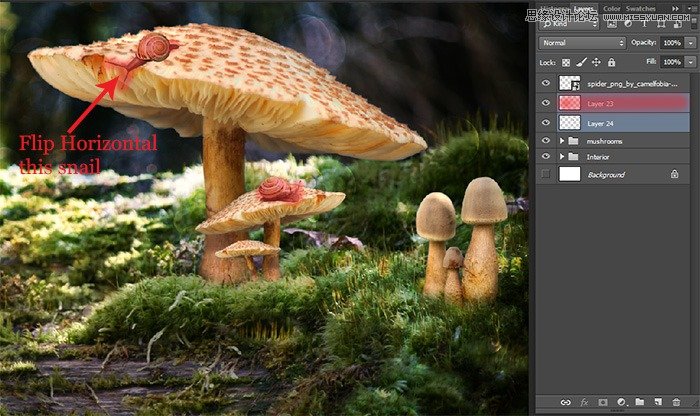Create a new layer group
700x416 pixels.
[640, 402]
